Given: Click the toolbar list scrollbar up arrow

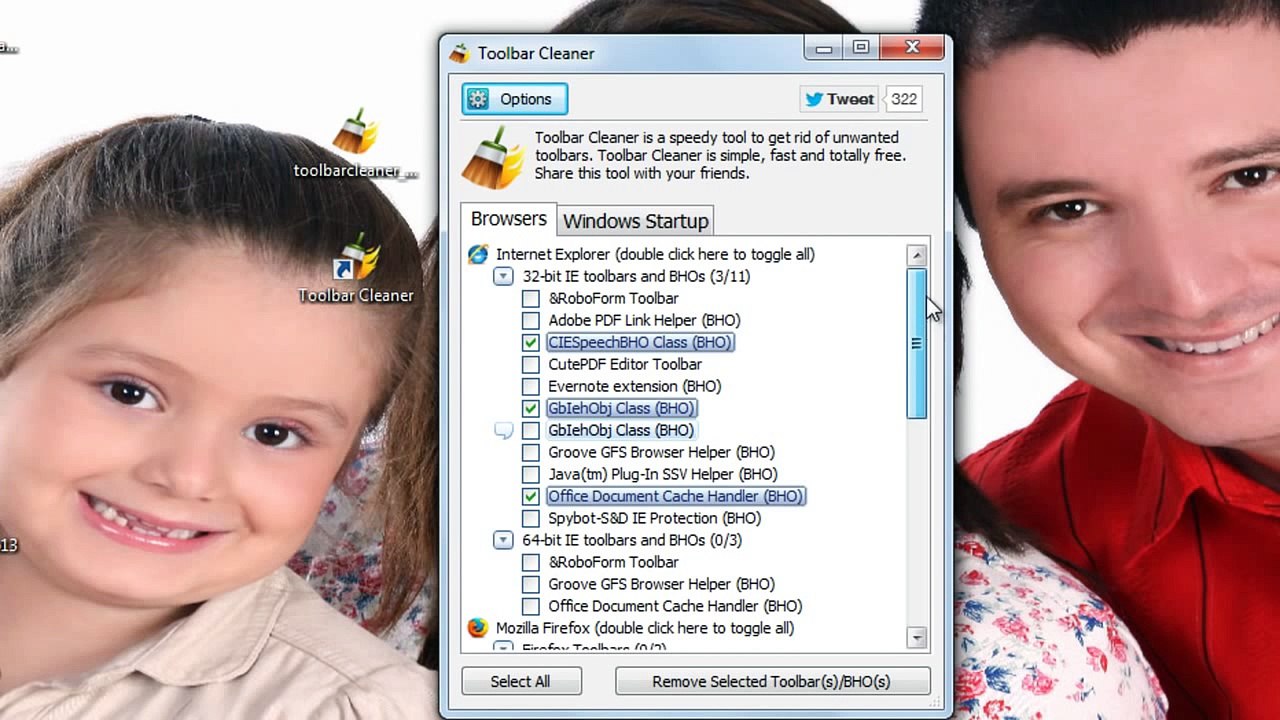Looking at the screenshot, I should tap(917, 255).
